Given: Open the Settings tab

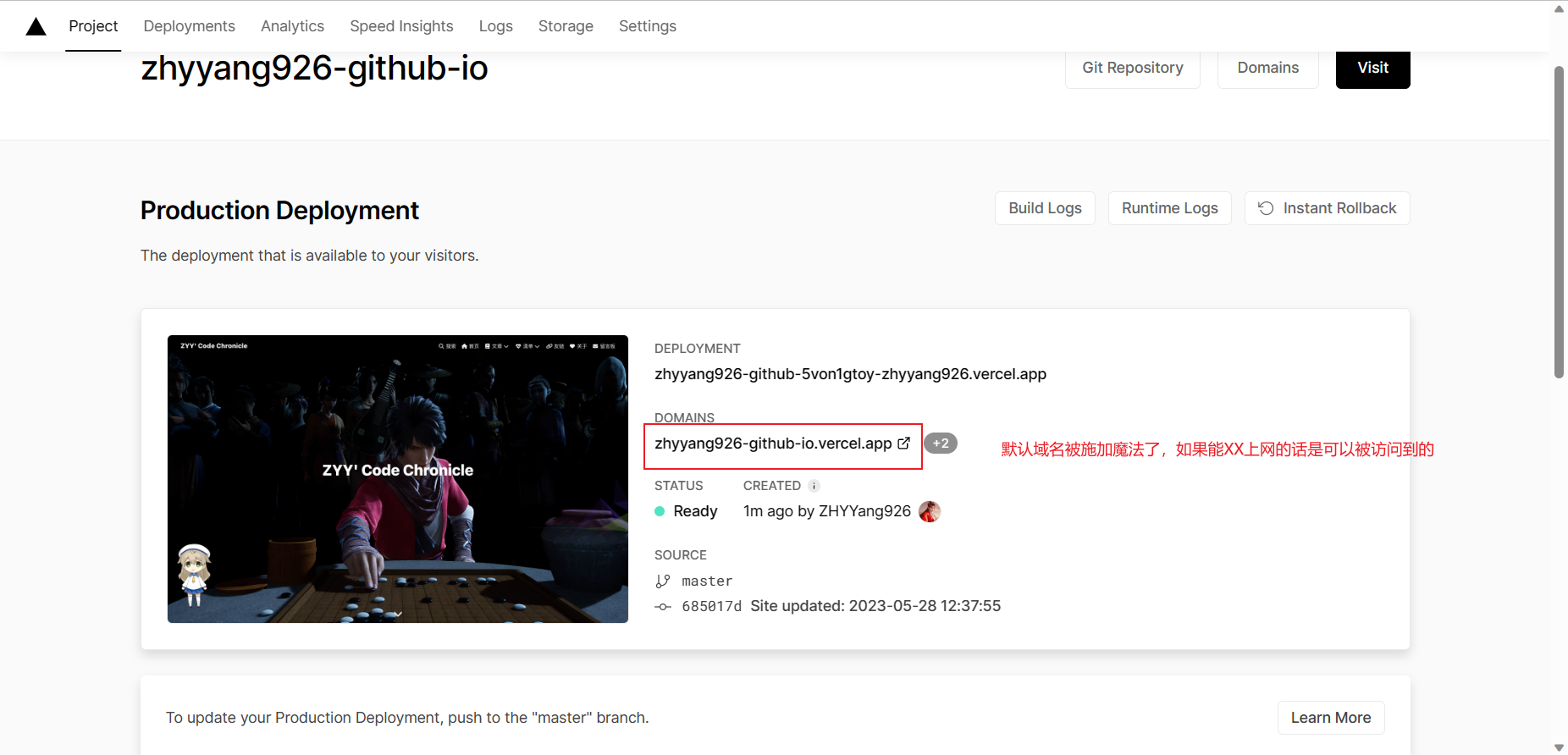Looking at the screenshot, I should 647,26.
